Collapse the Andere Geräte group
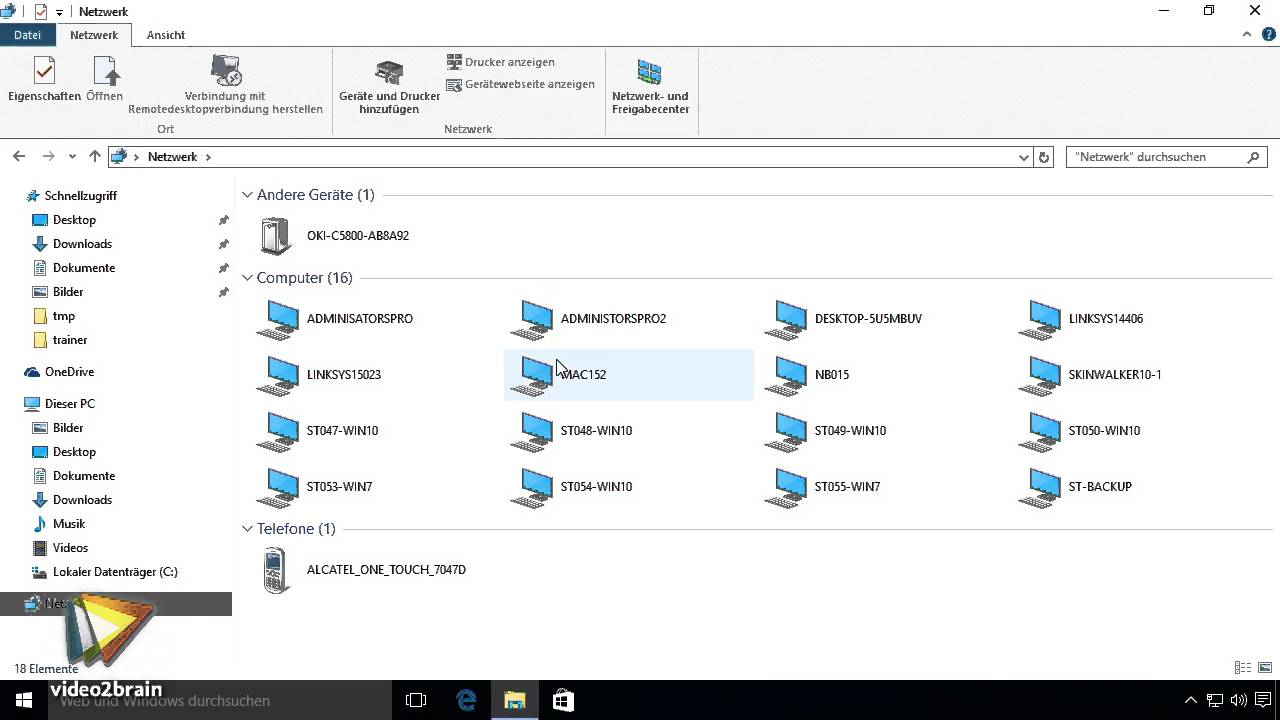This screenshot has width=1280, height=720. click(x=247, y=195)
